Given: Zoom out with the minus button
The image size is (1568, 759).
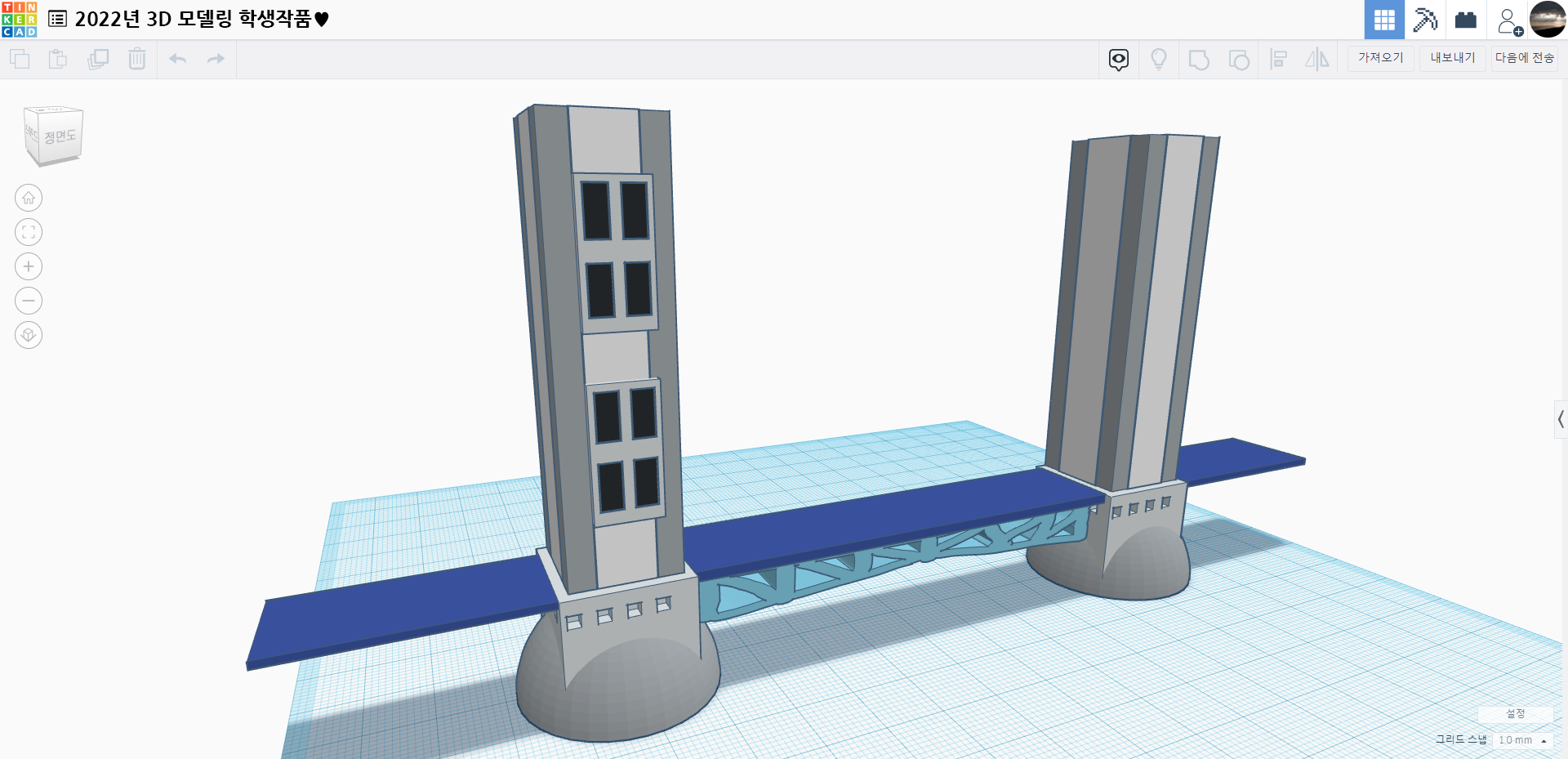Looking at the screenshot, I should pos(29,301).
